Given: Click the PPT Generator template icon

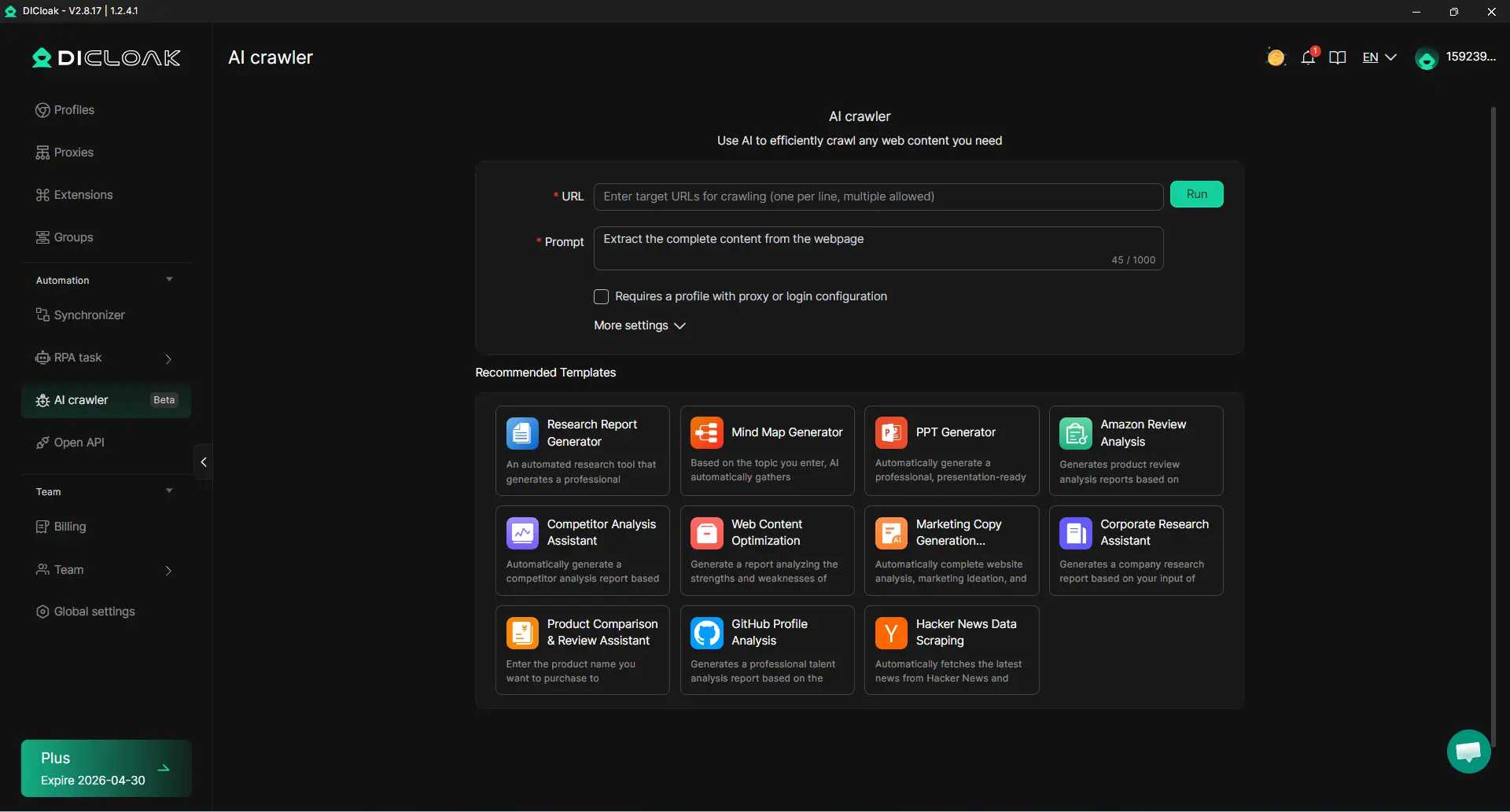Looking at the screenshot, I should [x=891, y=432].
